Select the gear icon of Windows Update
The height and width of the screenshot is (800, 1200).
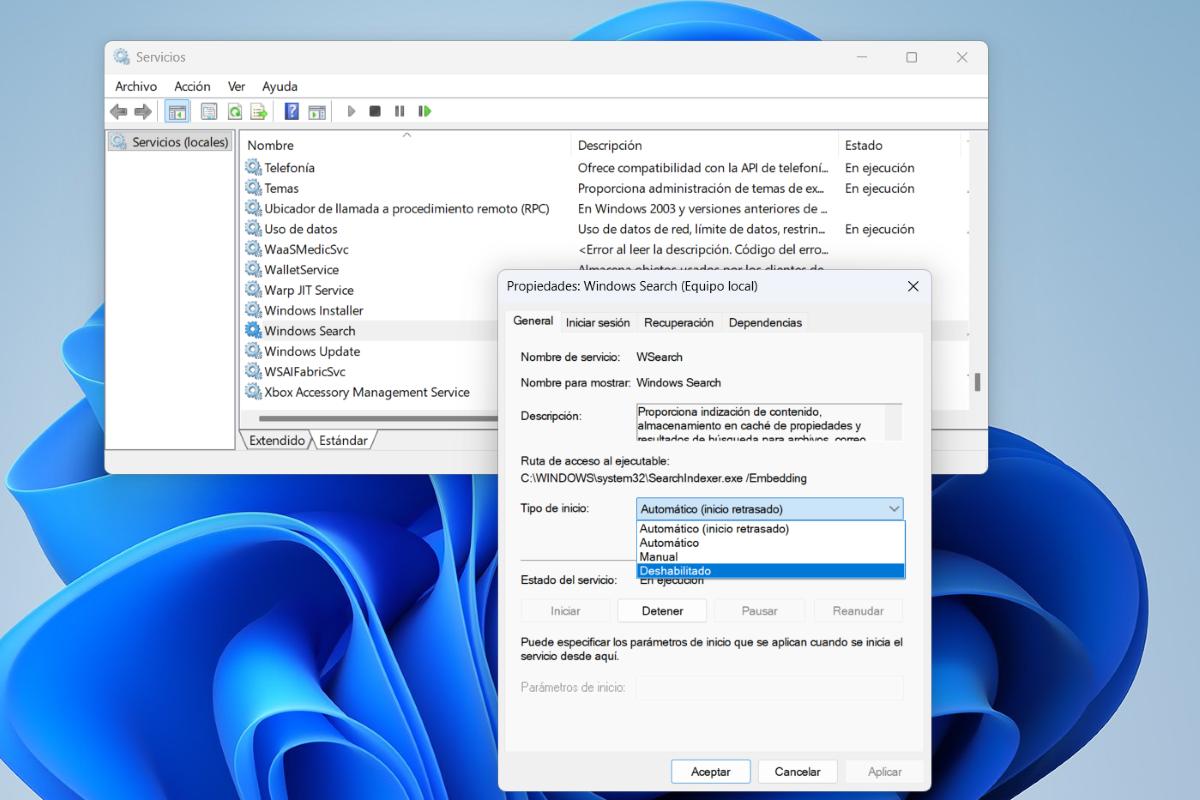click(253, 351)
